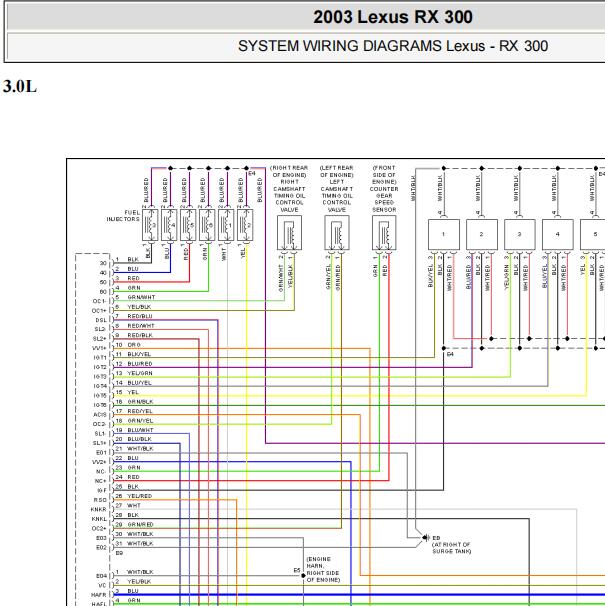Select the large component box numbered 3
The image size is (605, 606).
tap(520, 235)
